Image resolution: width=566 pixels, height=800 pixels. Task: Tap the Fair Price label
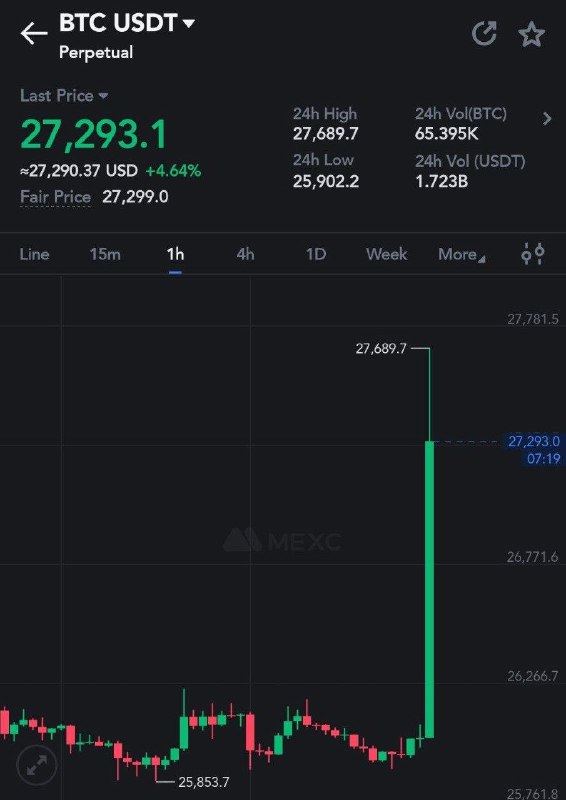coord(56,197)
